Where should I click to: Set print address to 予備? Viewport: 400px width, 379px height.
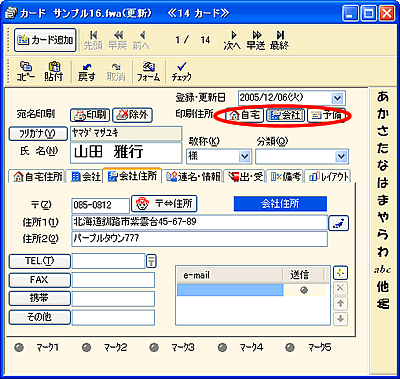(326, 115)
